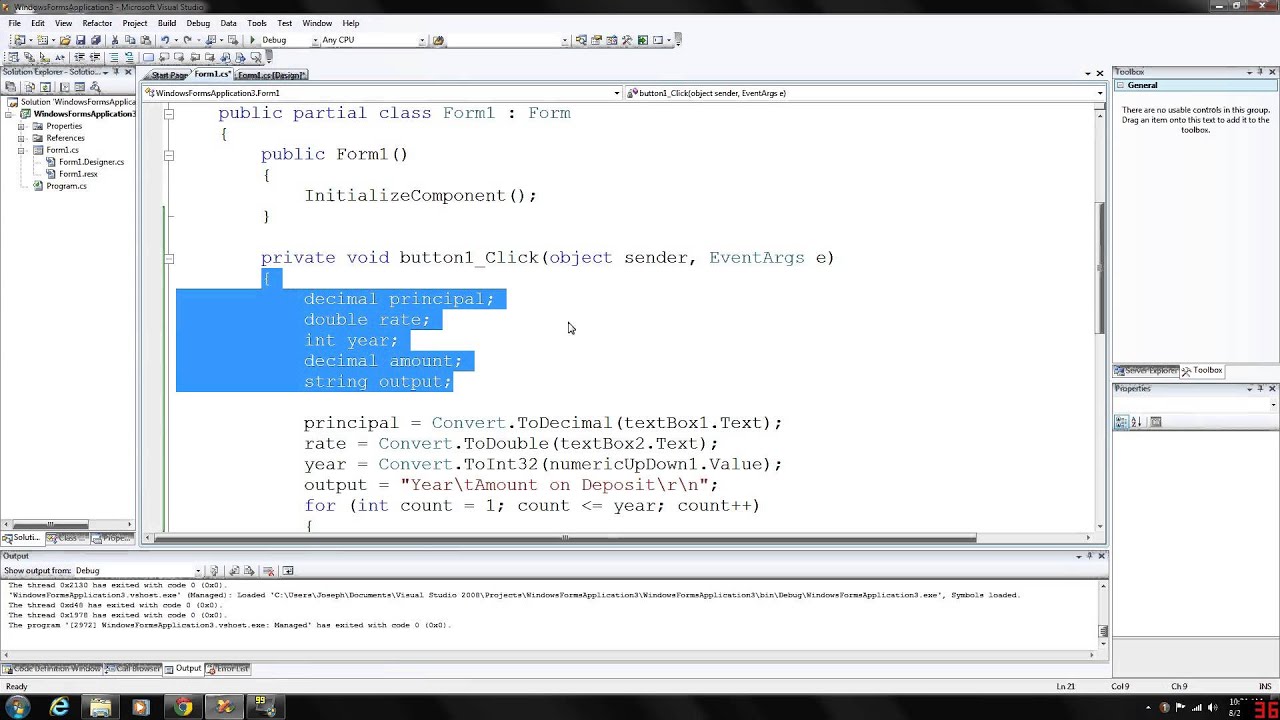Toggle Word Wrap in the Output panel toolbar
1280x720 pixels.
coord(288,570)
